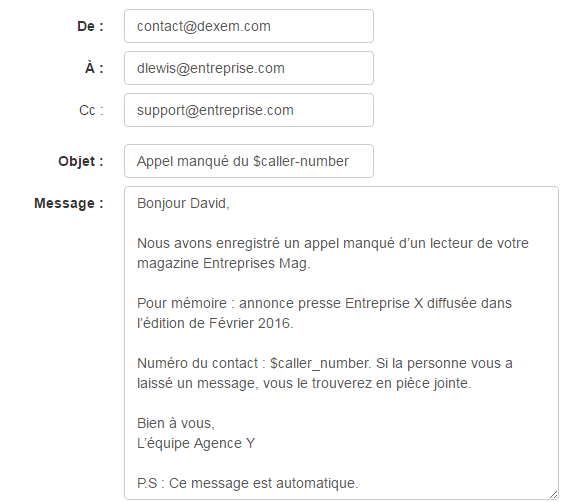
Task: Place cursor on Bonjour David greeting line
Action: [x=183, y=204]
